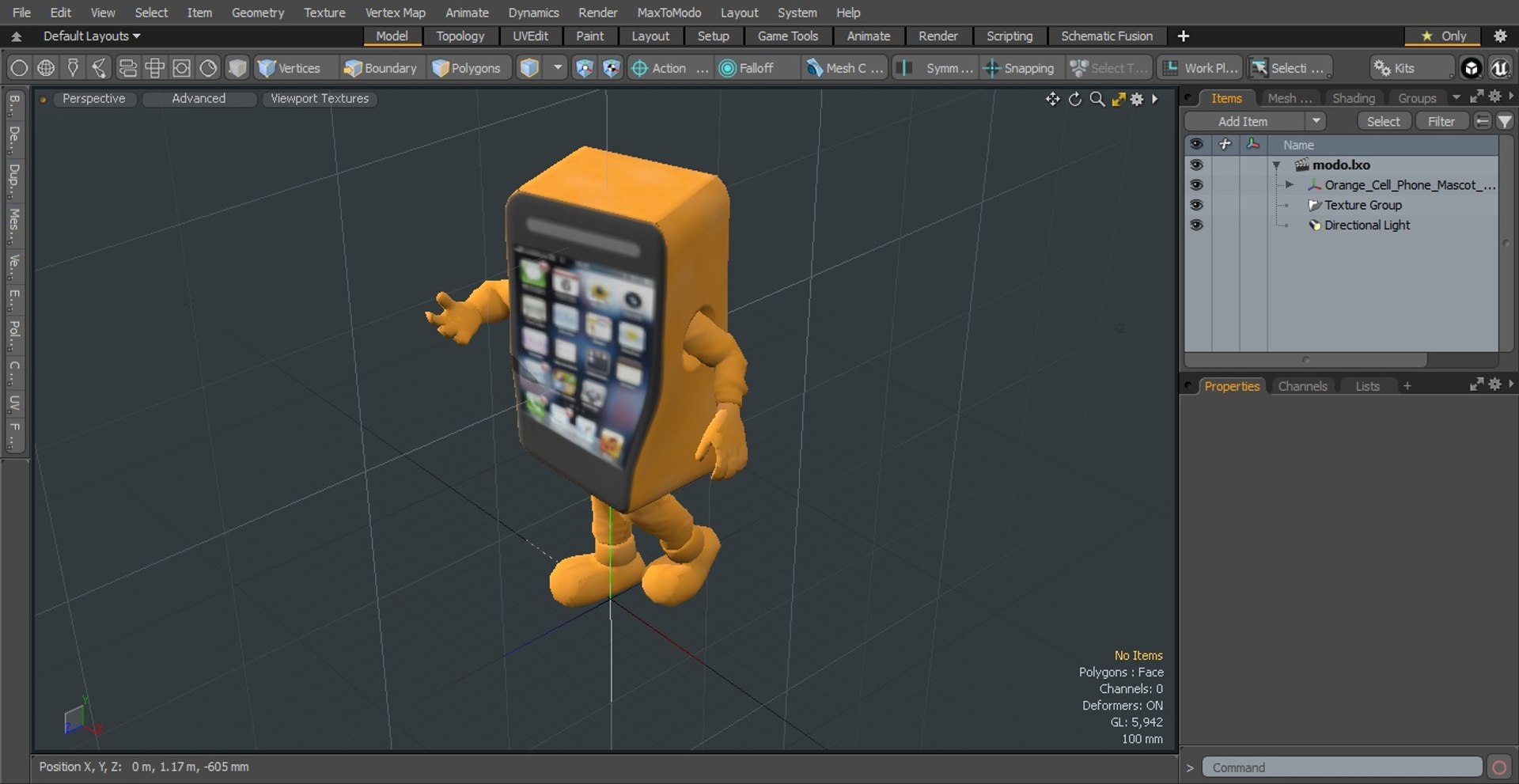Screen dimensions: 1519x784
Task: Click the yellow viewport maximize arrows
Action: click(1118, 99)
